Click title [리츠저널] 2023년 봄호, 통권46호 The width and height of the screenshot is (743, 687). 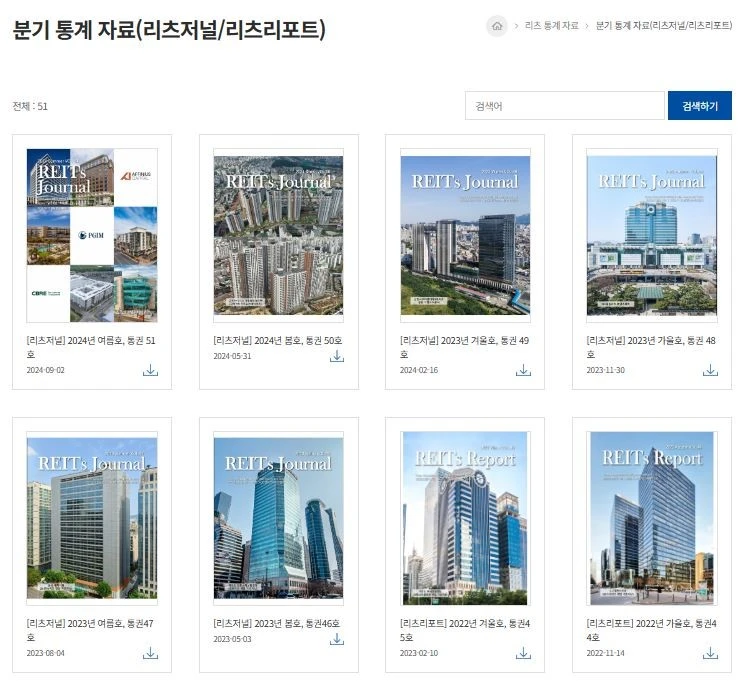click(x=277, y=624)
